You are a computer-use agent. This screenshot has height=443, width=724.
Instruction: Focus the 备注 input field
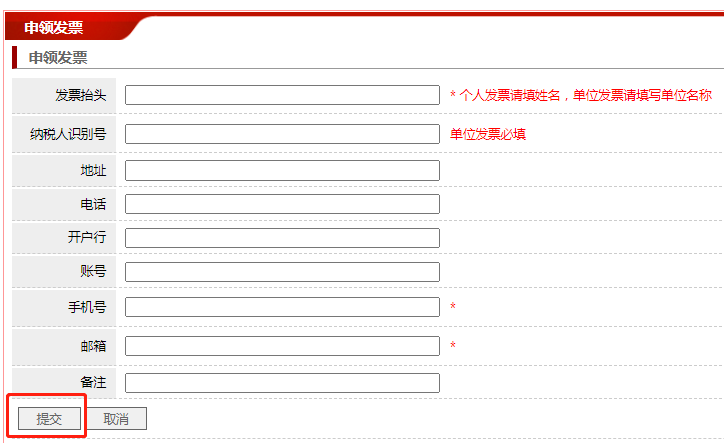pyautogui.click(x=282, y=383)
